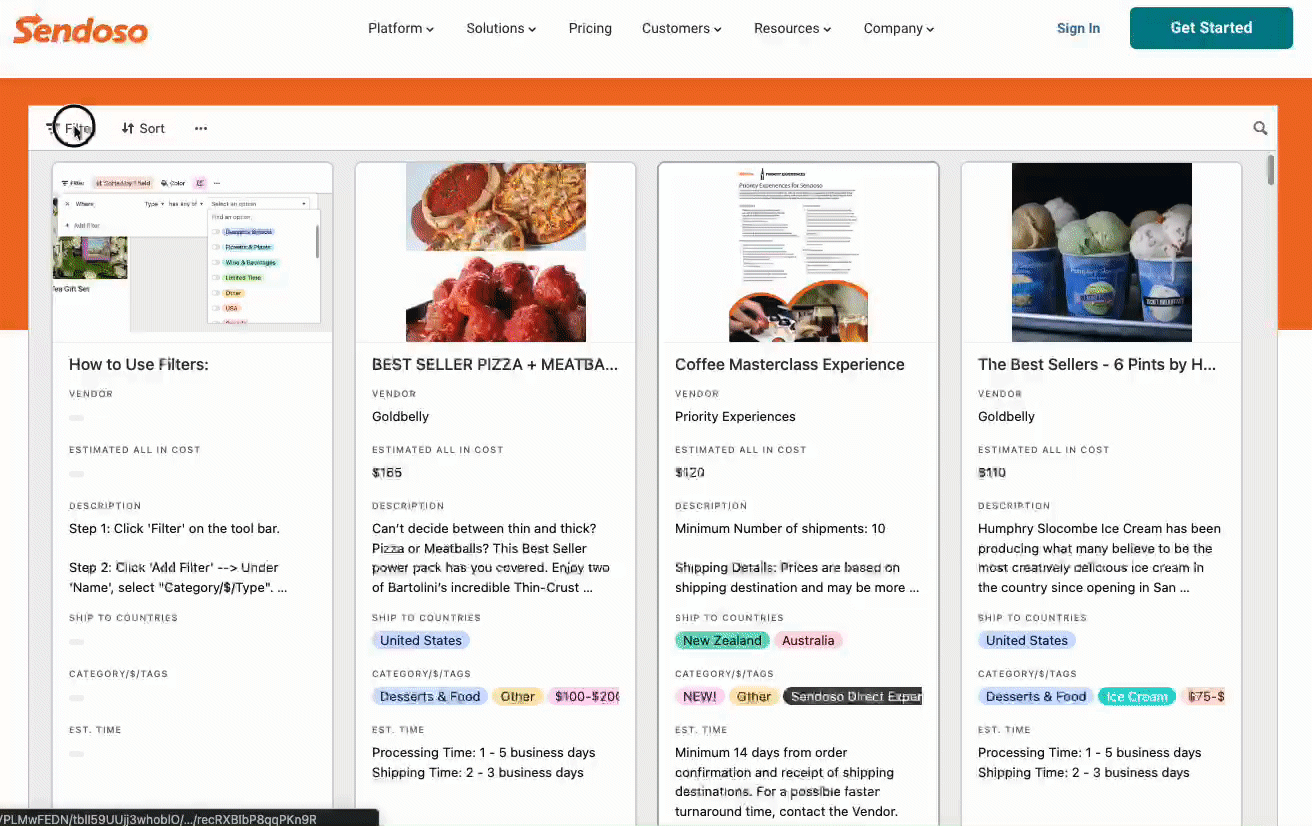Click the search magnifier icon

(x=1260, y=128)
